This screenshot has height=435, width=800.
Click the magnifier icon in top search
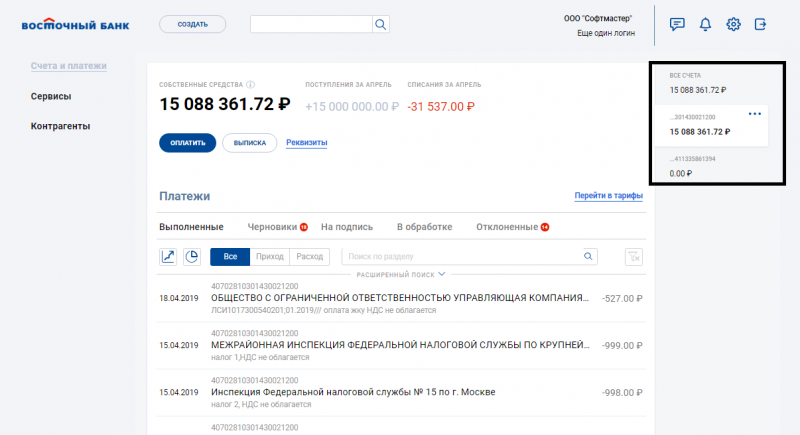381,24
